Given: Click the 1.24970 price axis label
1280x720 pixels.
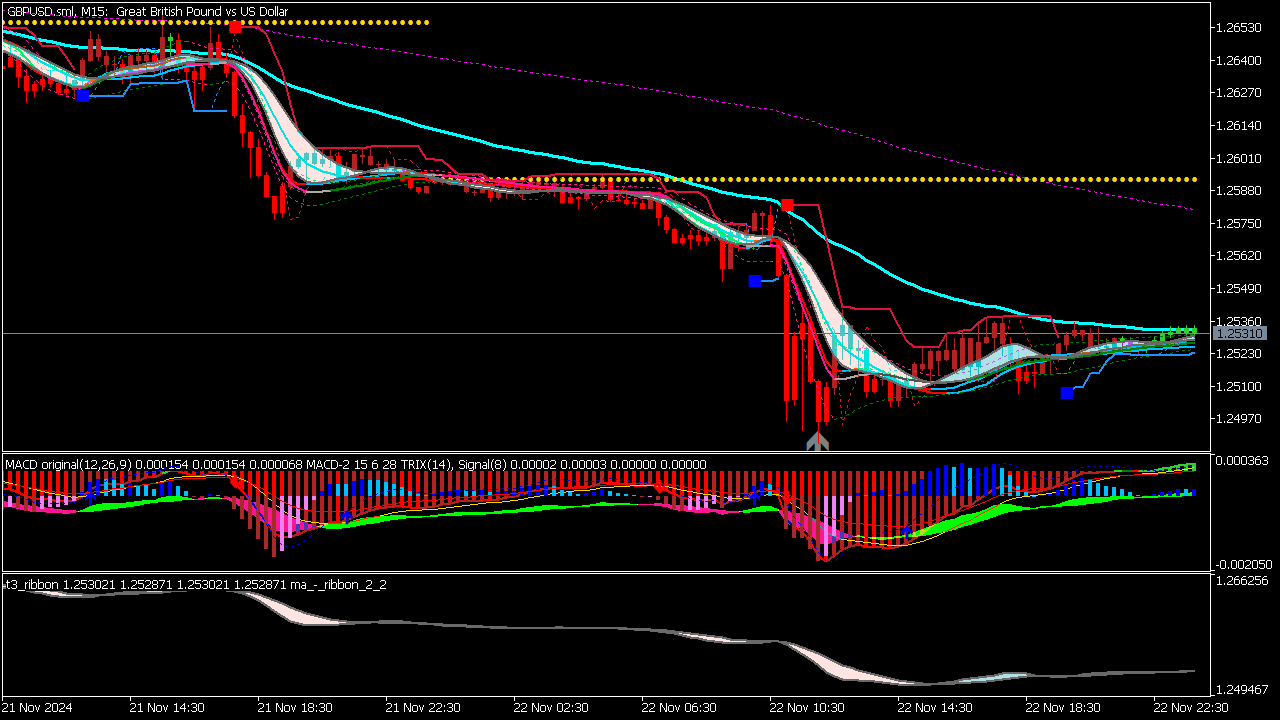Looking at the screenshot, I should [1237, 418].
